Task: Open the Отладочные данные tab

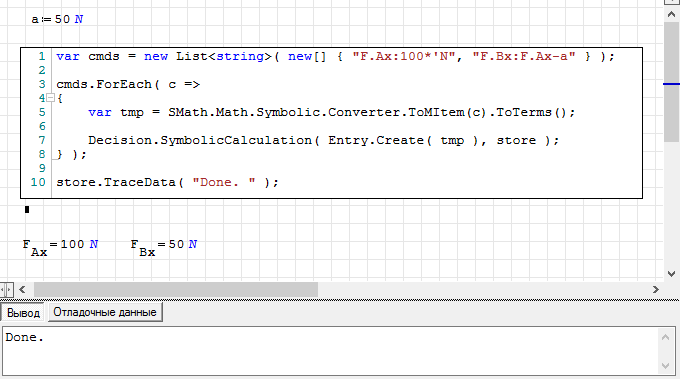Action: (x=105, y=312)
